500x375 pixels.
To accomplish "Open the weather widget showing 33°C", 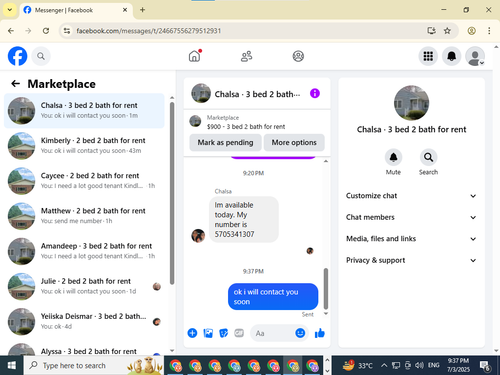I will coord(358,365).
